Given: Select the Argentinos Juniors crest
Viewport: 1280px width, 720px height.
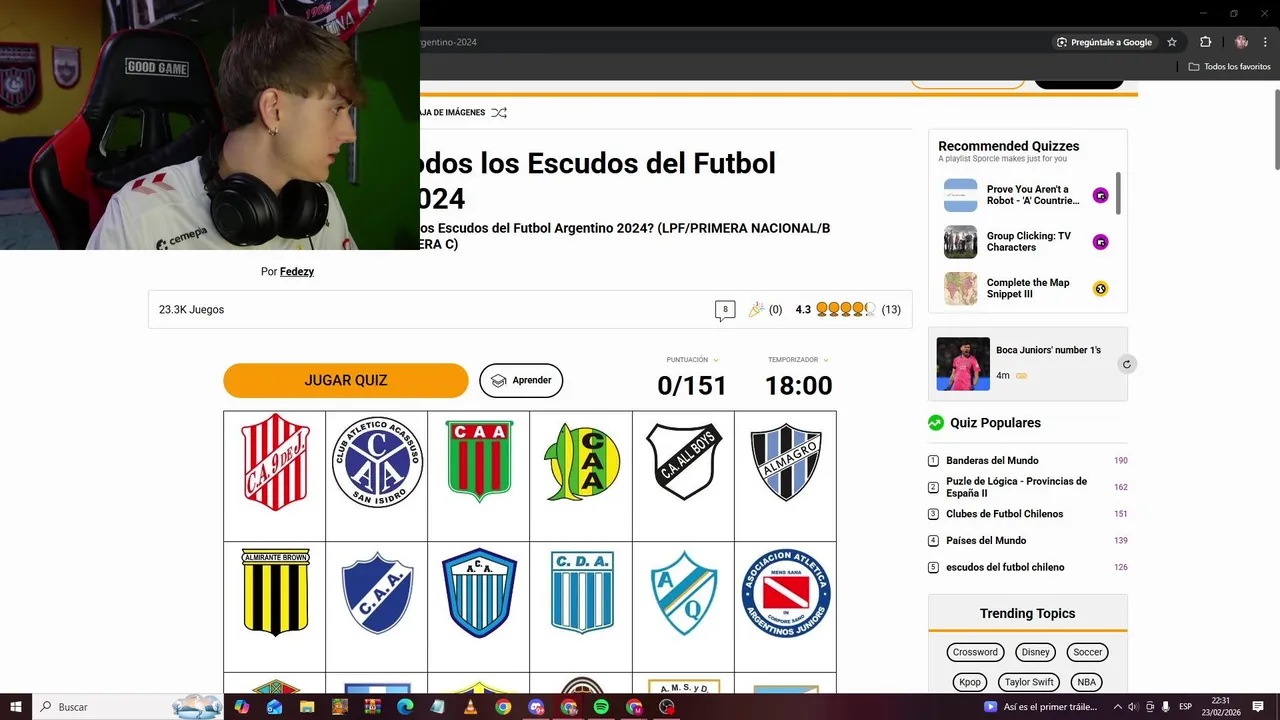Looking at the screenshot, I should 785,593.
